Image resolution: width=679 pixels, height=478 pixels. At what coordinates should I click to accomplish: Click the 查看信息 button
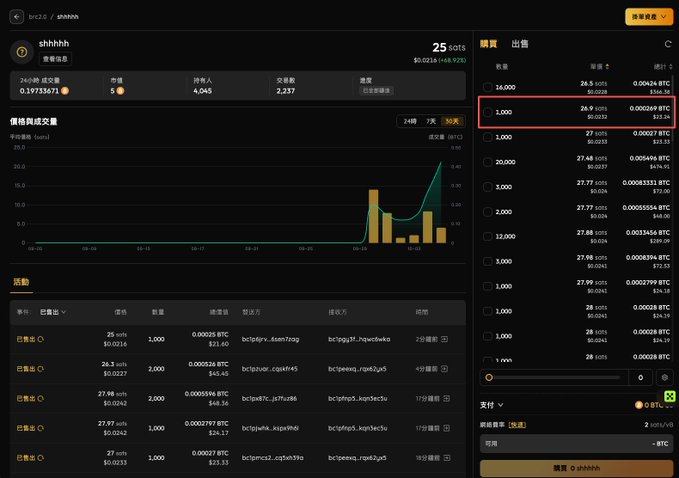(55, 59)
